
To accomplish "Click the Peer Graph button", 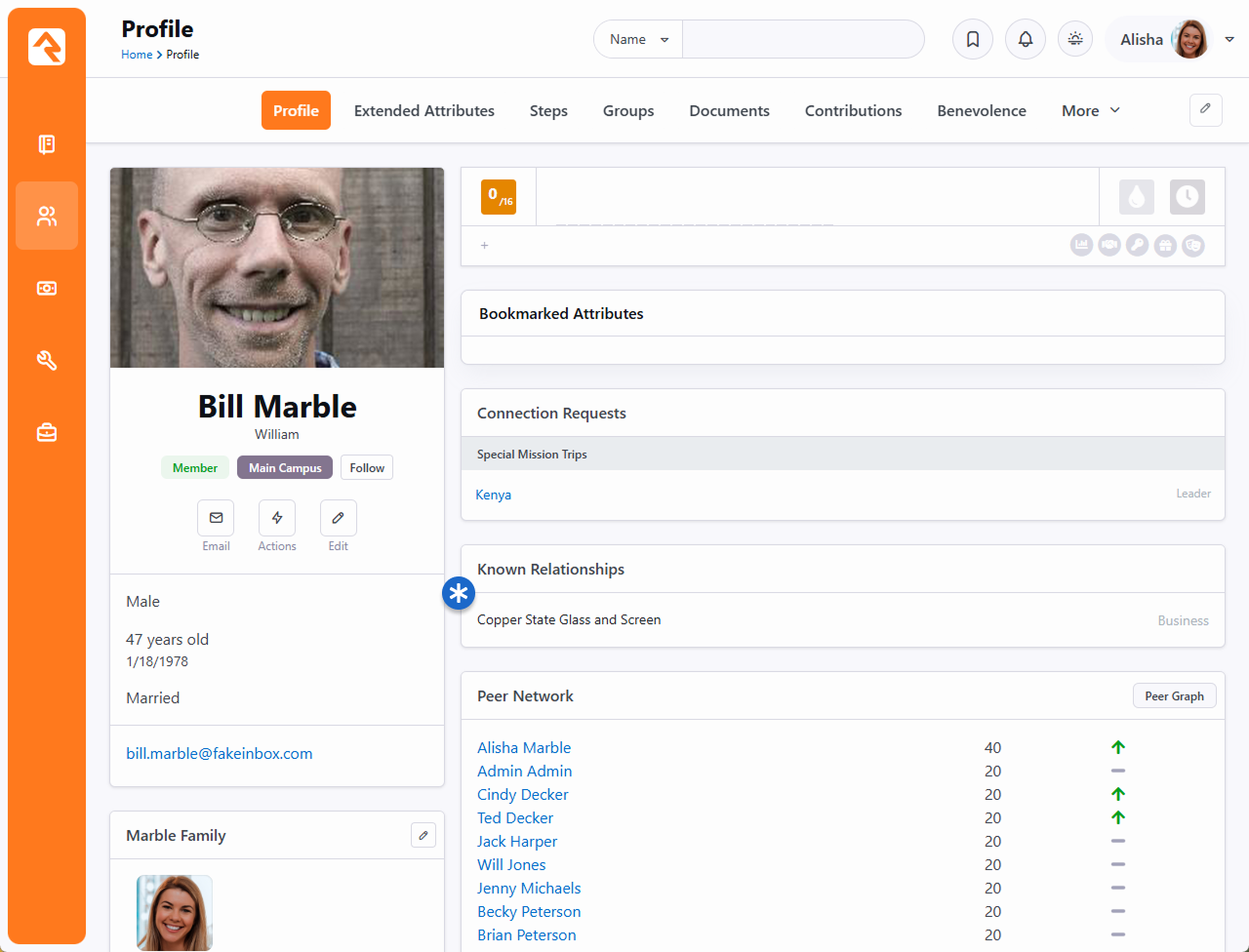I will [x=1174, y=696].
